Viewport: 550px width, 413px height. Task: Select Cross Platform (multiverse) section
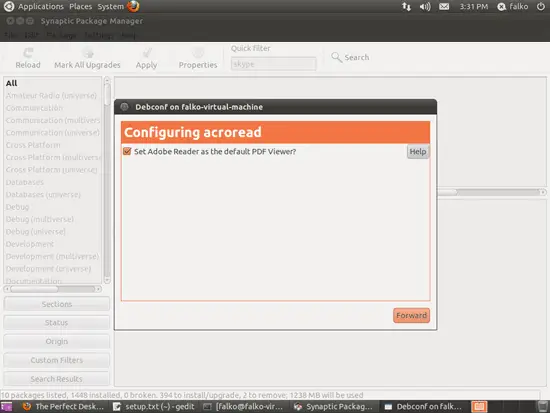click(53, 157)
